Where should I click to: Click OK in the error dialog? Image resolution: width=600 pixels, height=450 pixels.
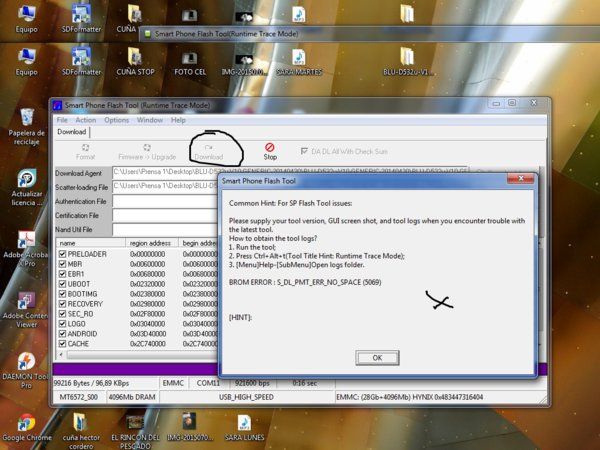377,358
